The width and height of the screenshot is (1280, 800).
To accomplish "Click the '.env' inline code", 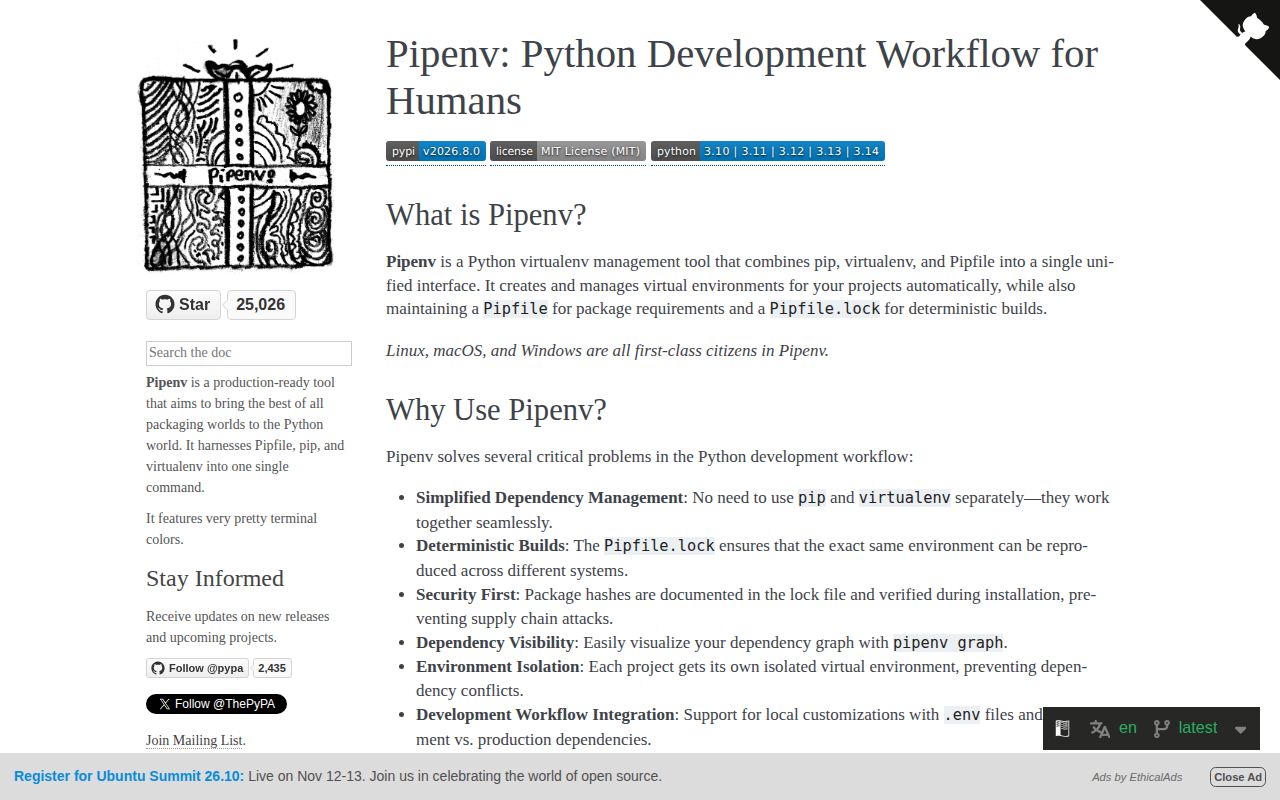I will coord(962,715).
